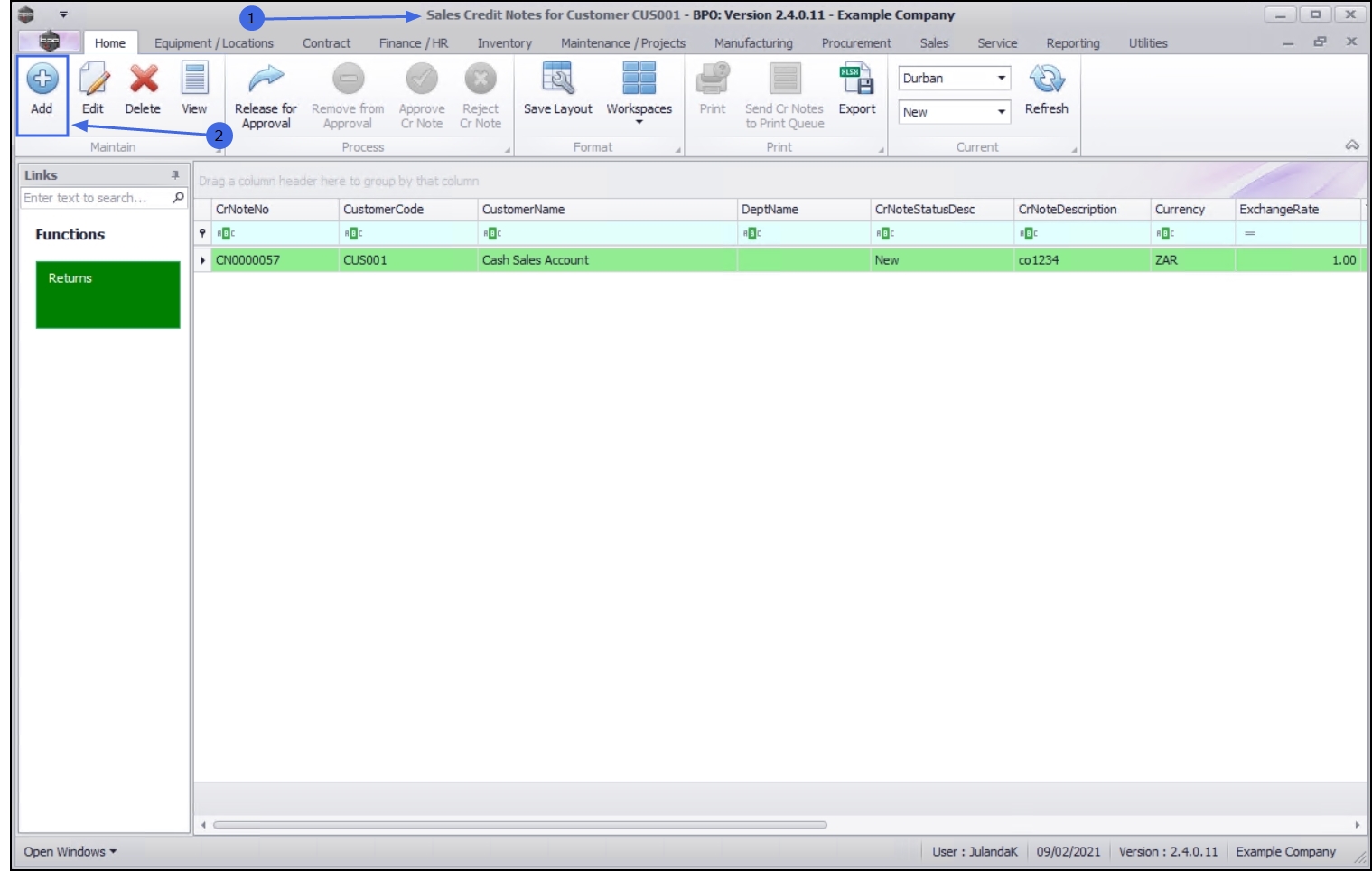Image resolution: width=1372 pixels, height=871 pixels.
Task: Click the BPO application logo button
Action: click(49, 41)
